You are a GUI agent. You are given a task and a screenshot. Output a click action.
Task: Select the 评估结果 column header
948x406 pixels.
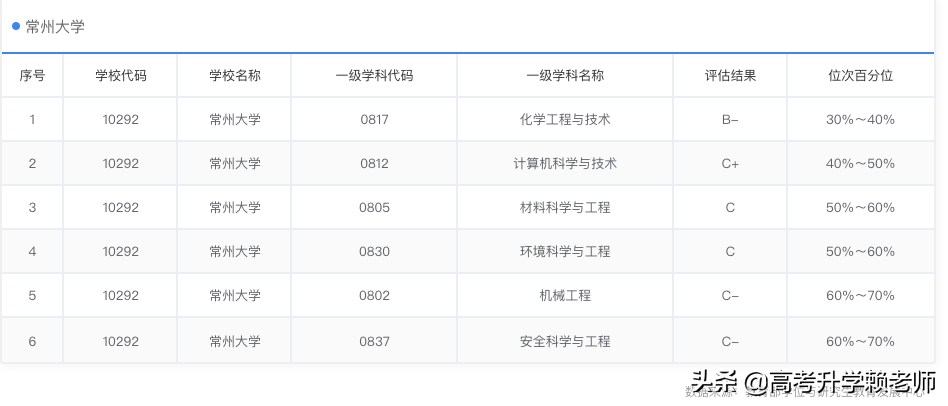pyautogui.click(x=730, y=75)
